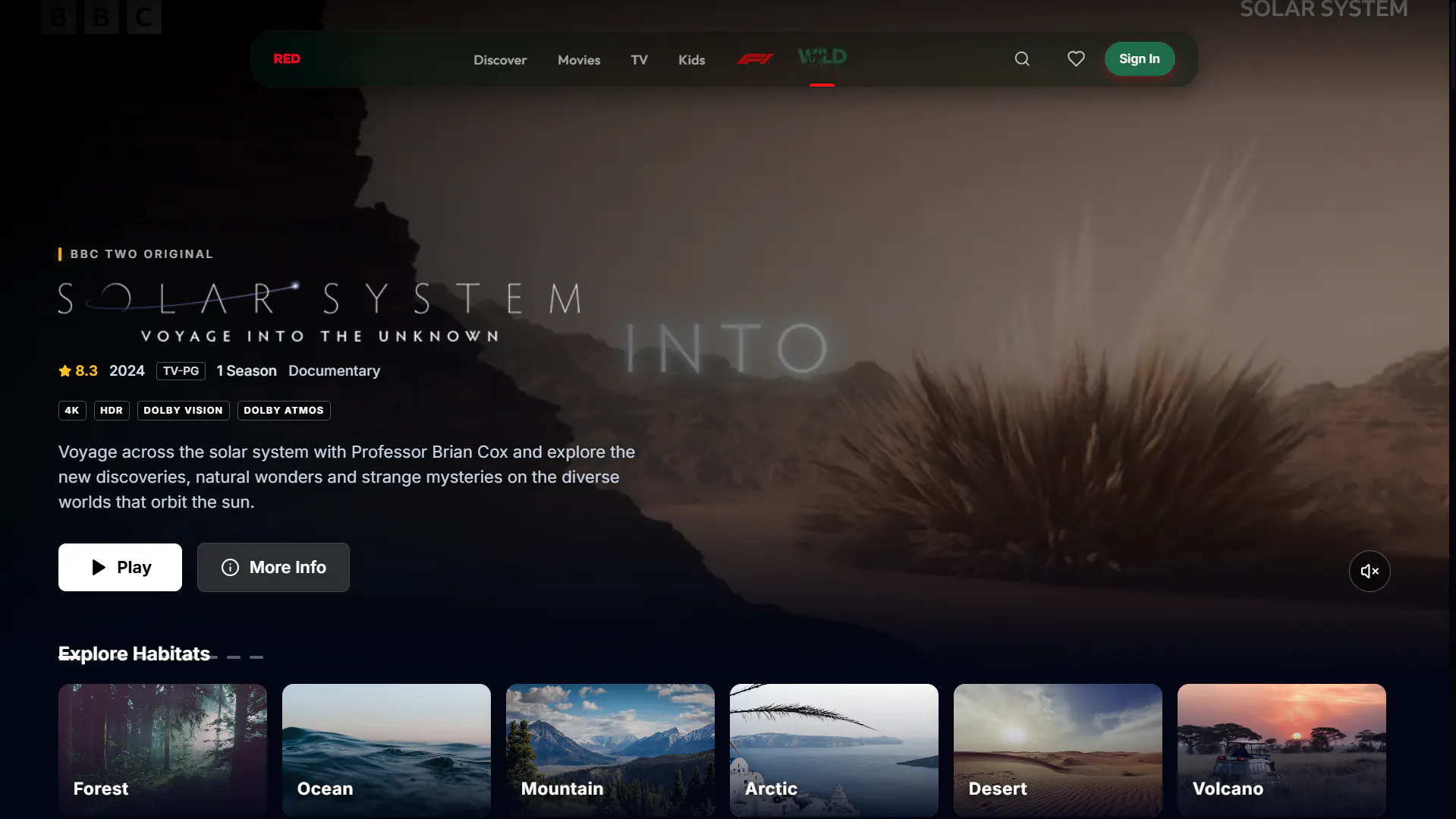1456x819 pixels.
Task: Click the BBC logo in corner
Action: click(x=102, y=17)
